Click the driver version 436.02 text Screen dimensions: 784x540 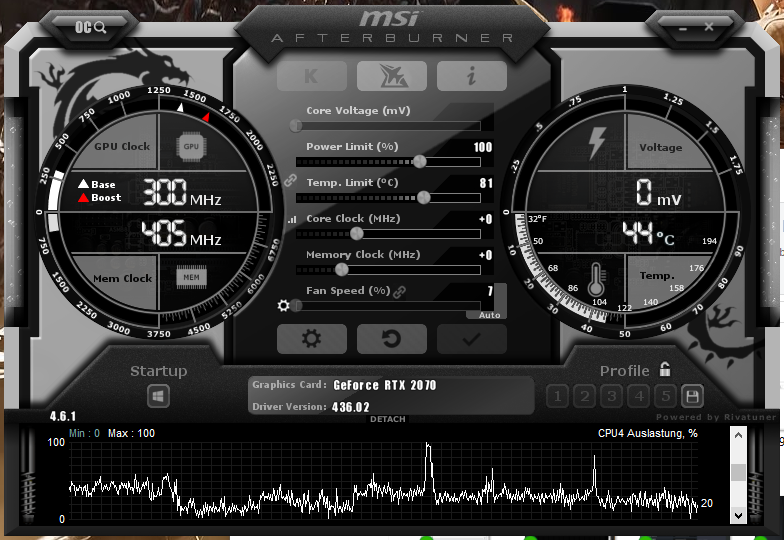point(350,407)
